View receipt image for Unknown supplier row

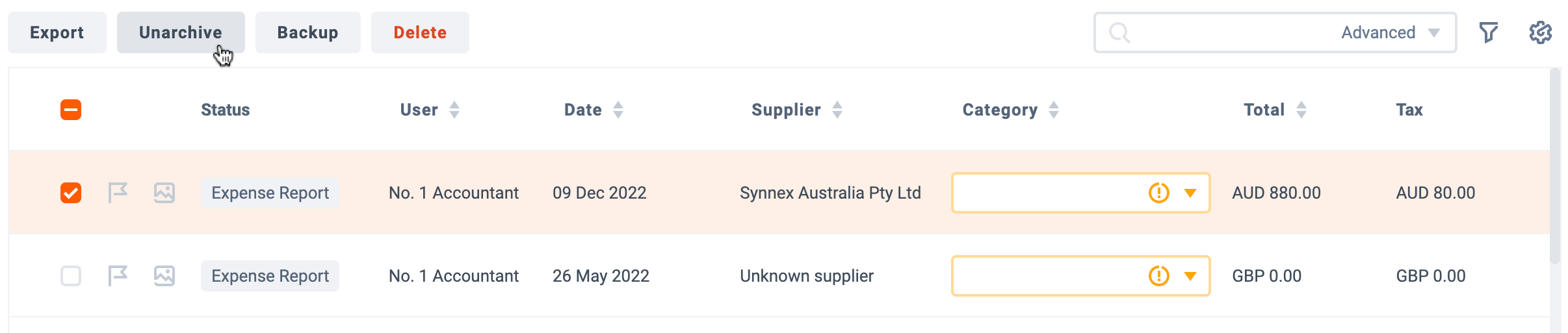click(164, 276)
